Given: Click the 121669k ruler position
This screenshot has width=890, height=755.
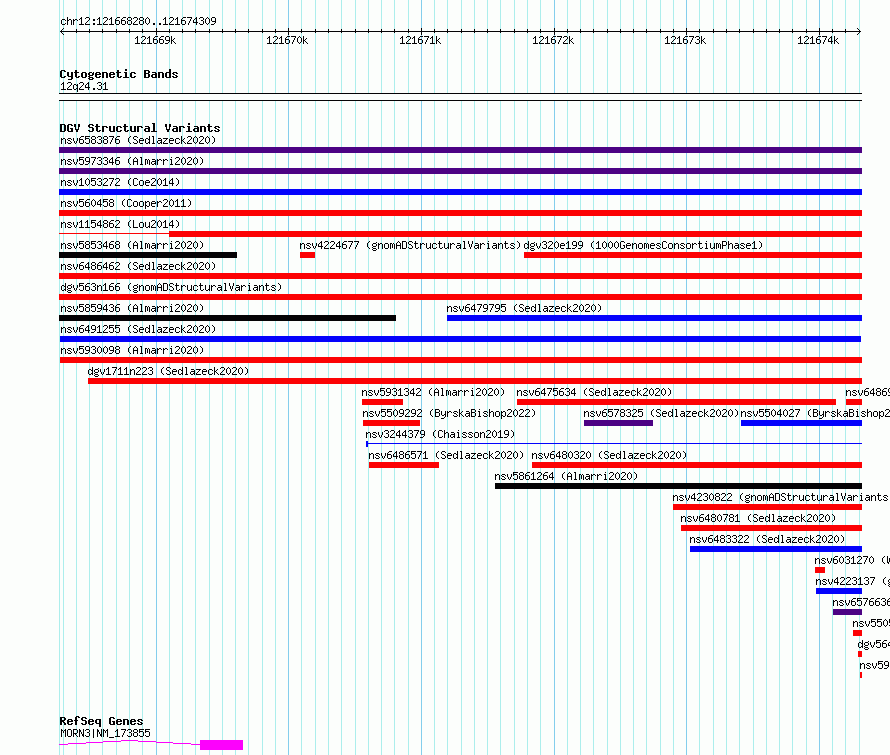Looking at the screenshot, I should click(x=155, y=40).
